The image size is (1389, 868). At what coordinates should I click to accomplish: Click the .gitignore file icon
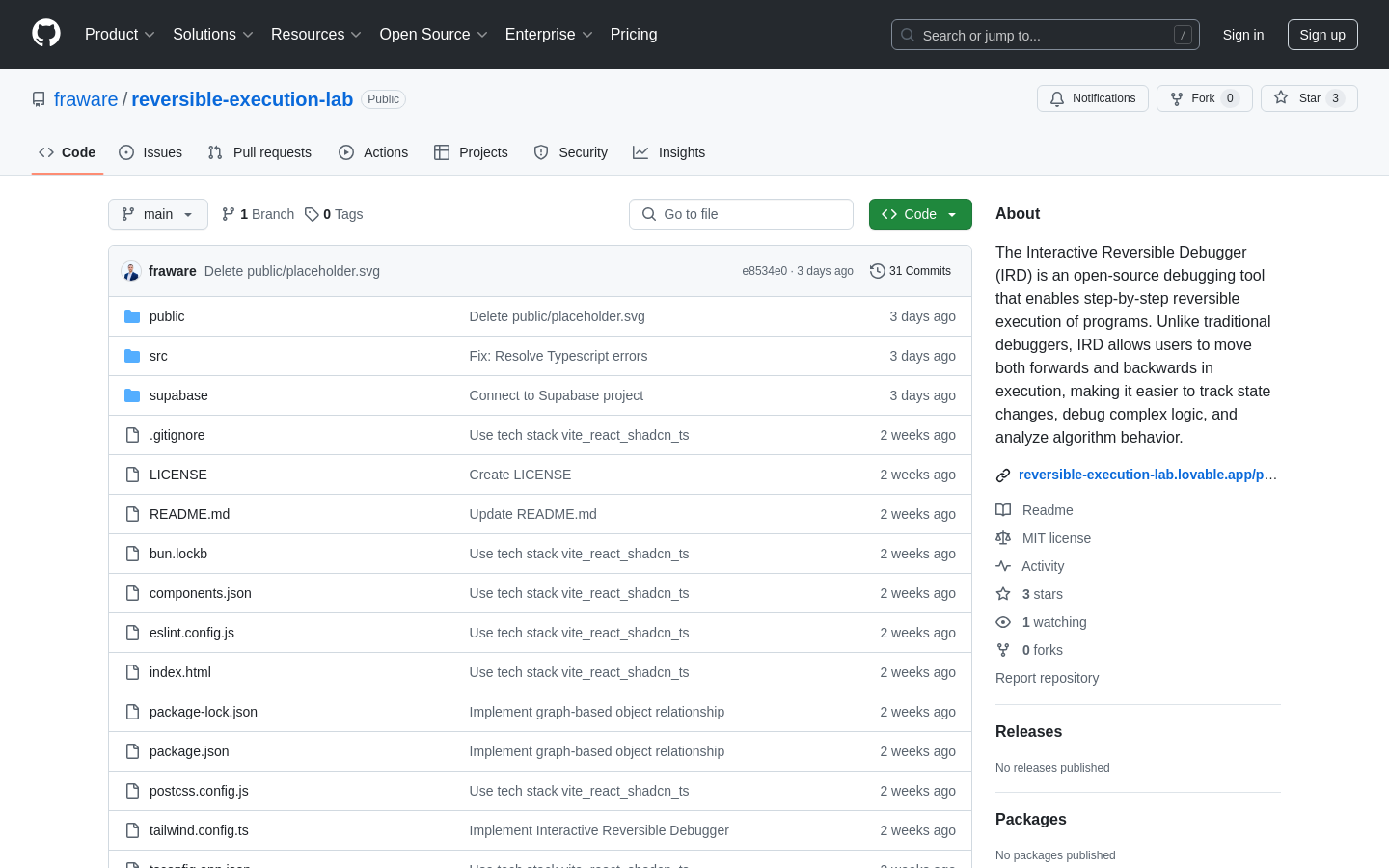pos(132,435)
